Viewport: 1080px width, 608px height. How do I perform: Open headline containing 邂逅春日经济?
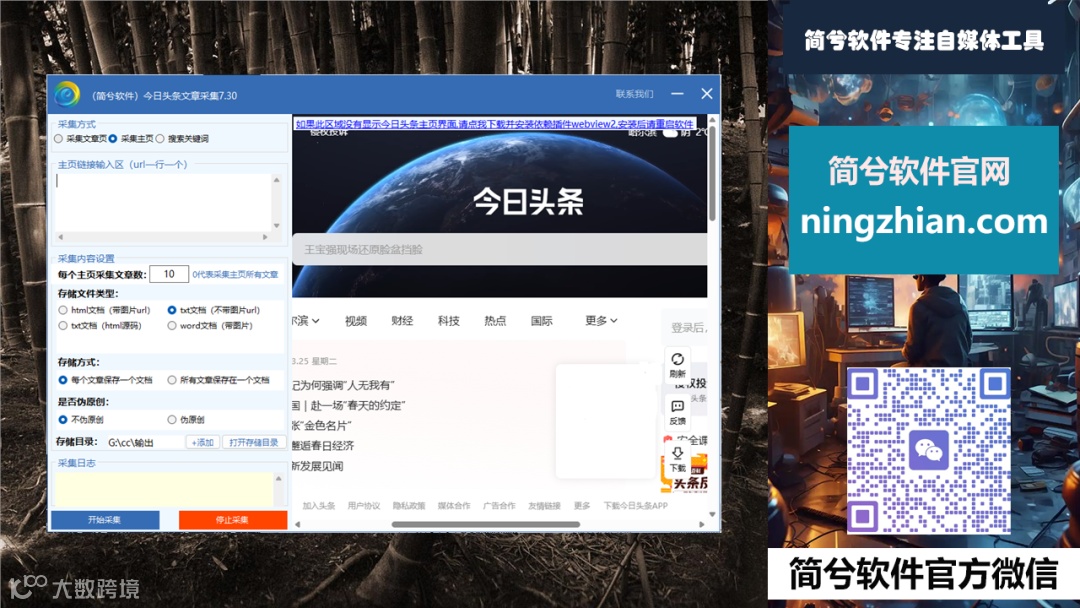323,445
